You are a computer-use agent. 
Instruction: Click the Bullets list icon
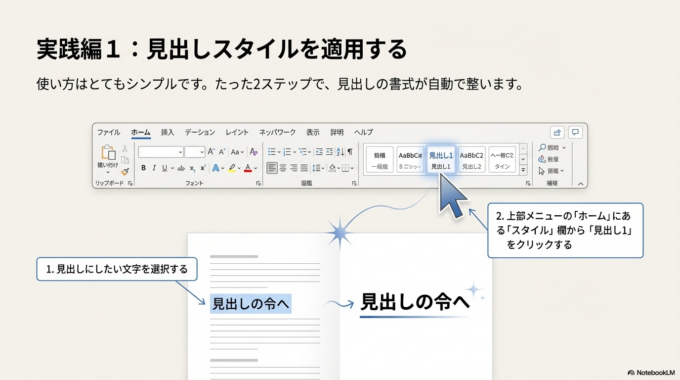point(271,151)
